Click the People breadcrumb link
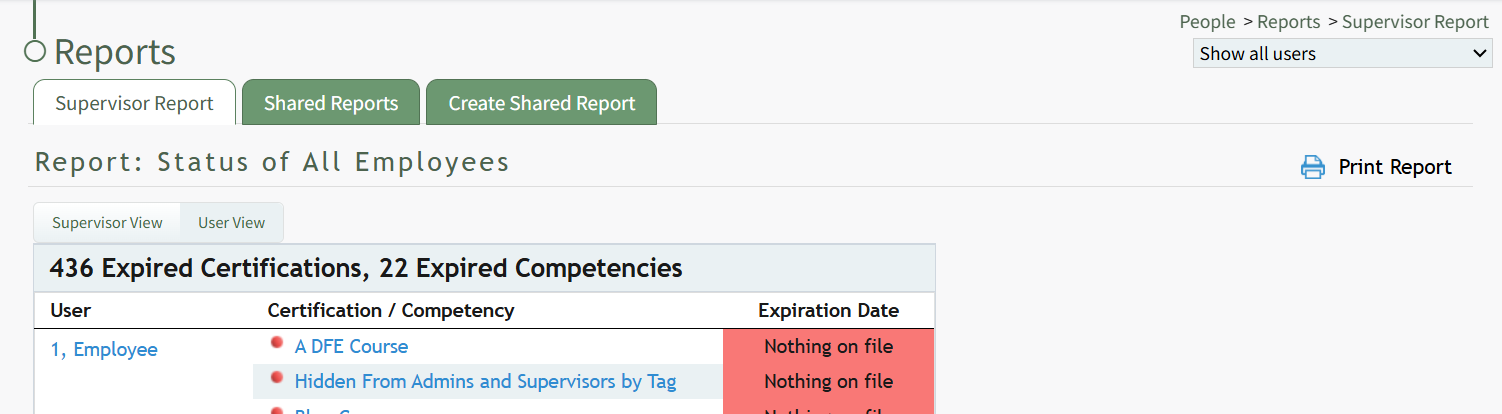1502x414 pixels. tap(1207, 22)
